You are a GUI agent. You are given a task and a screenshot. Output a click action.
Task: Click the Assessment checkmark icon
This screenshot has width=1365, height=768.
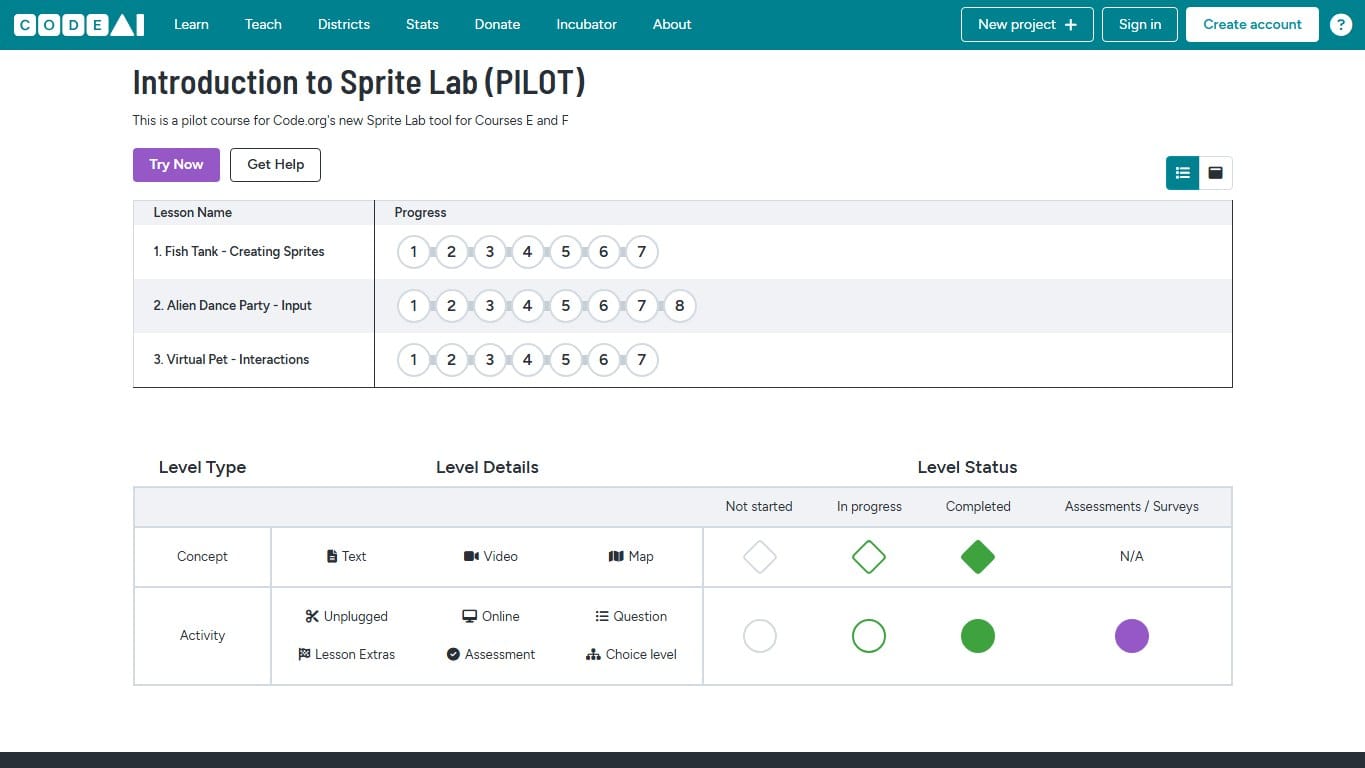(x=453, y=654)
